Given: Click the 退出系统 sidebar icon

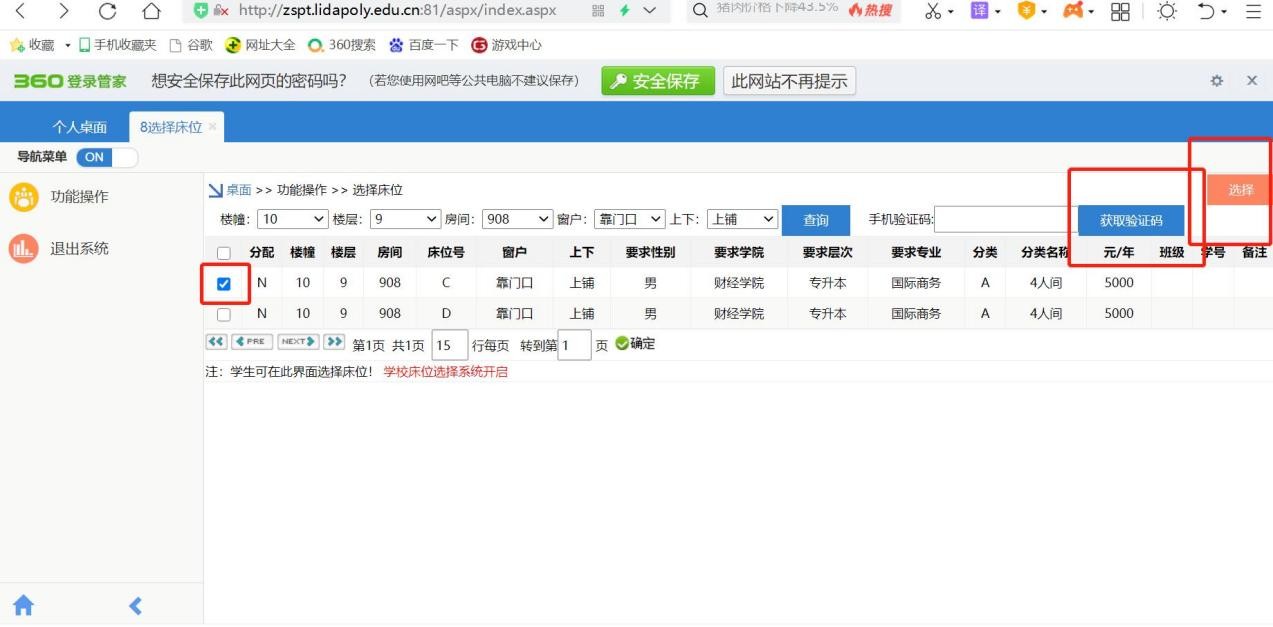Looking at the screenshot, I should [x=23, y=249].
